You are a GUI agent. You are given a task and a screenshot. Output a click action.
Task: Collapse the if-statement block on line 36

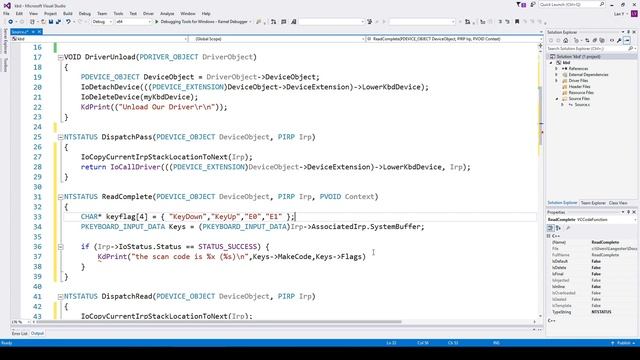(60, 247)
